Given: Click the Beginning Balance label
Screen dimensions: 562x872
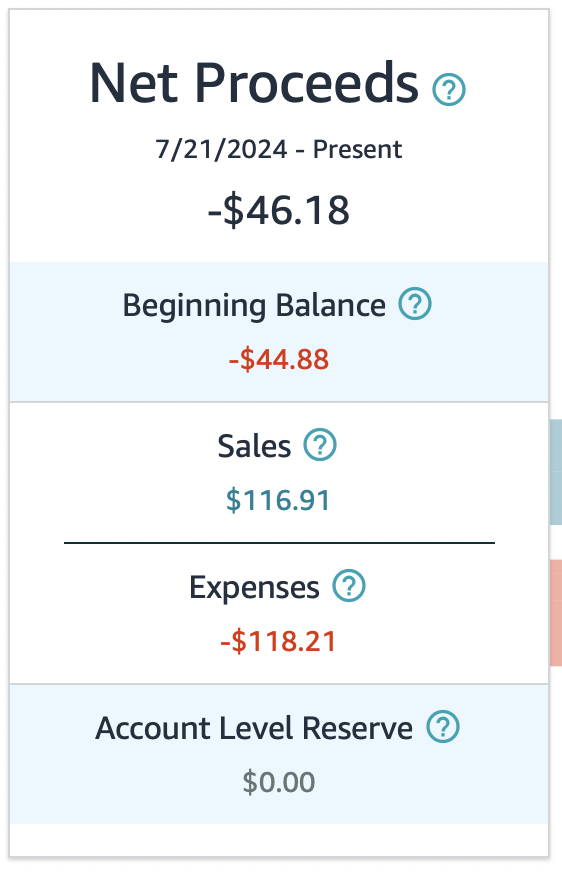Looking at the screenshot, I should coord(254,305).
